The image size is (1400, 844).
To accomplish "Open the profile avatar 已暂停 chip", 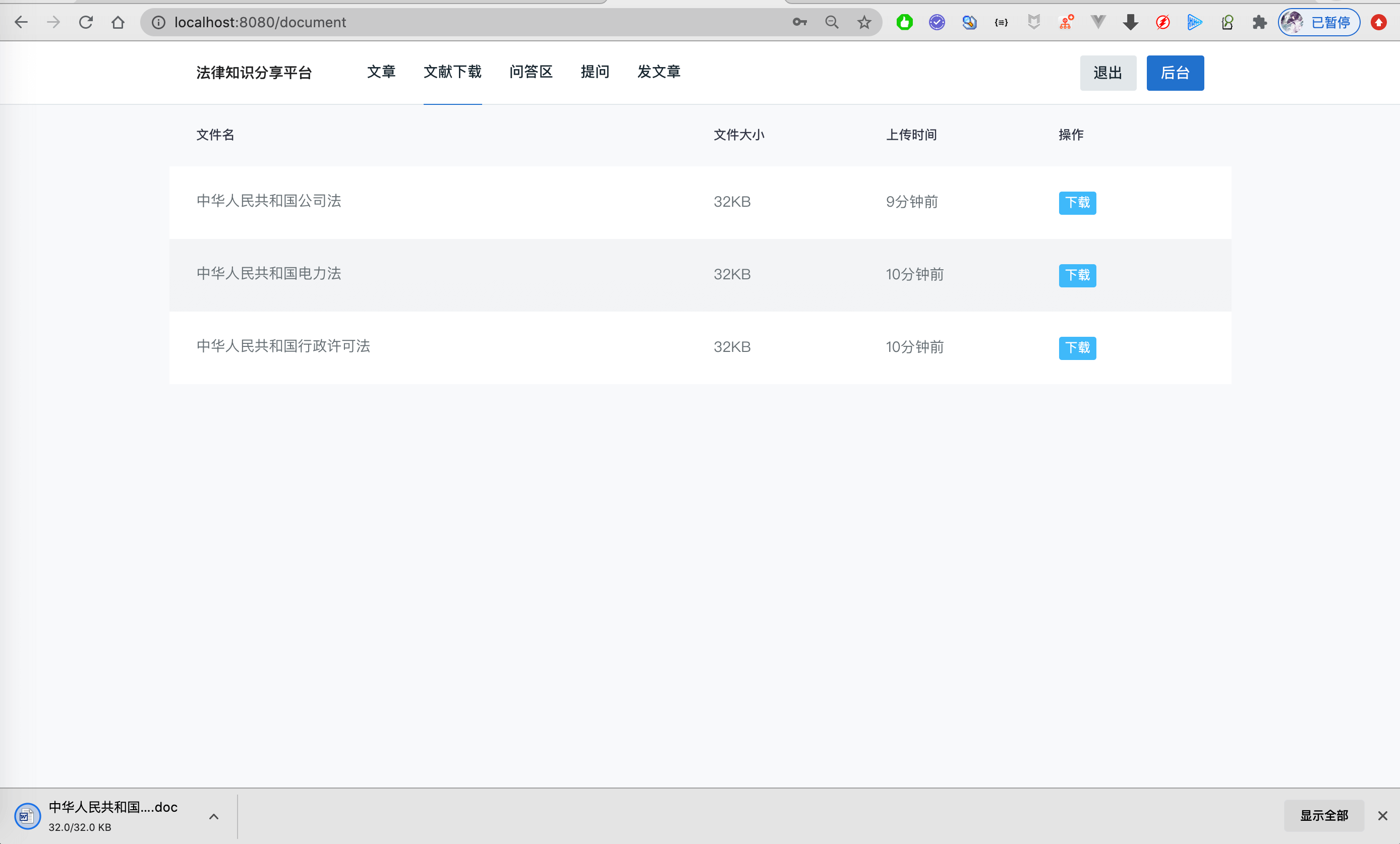I will coord(1318,22).
